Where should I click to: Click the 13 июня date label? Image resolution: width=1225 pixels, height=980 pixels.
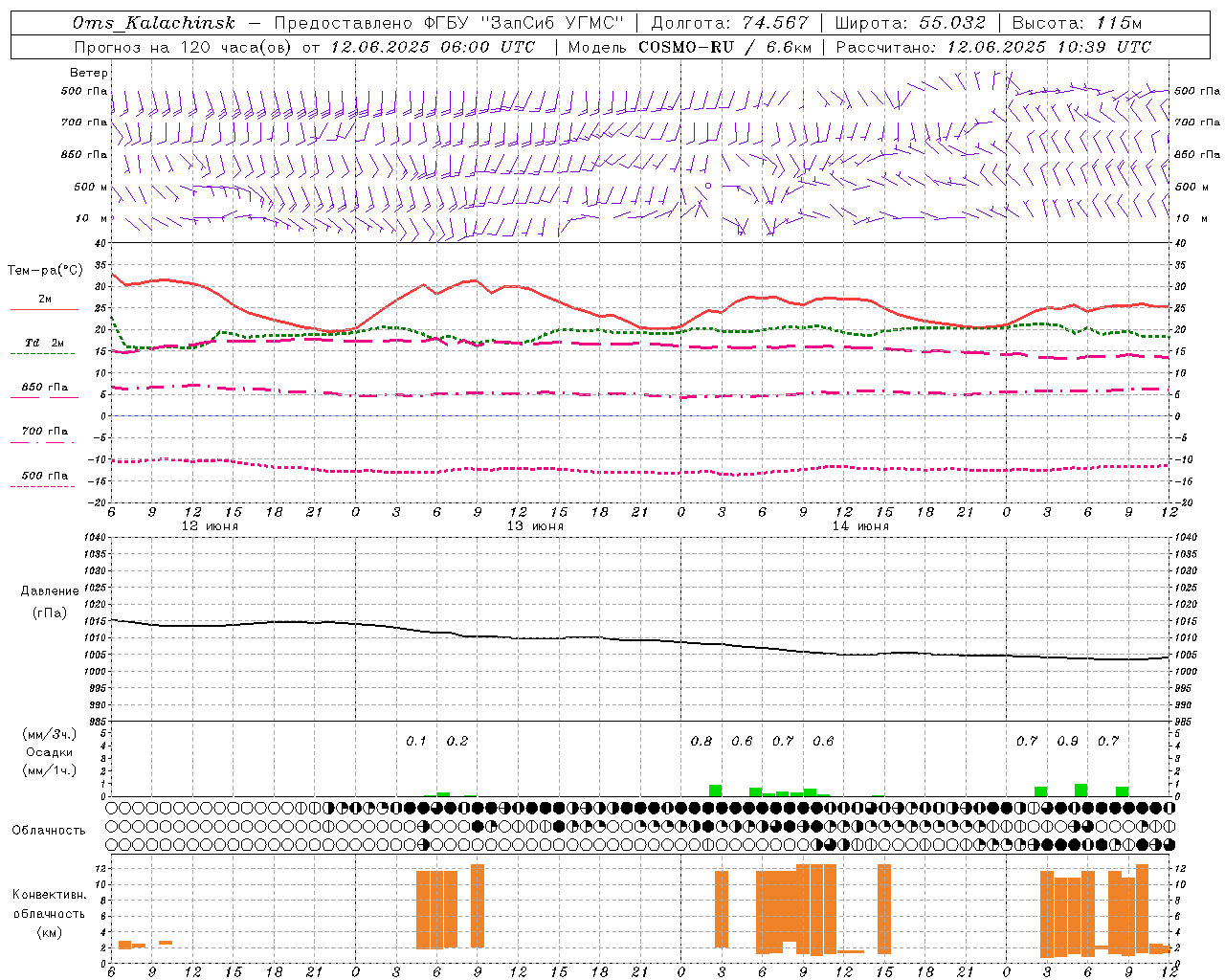point(535,526)
